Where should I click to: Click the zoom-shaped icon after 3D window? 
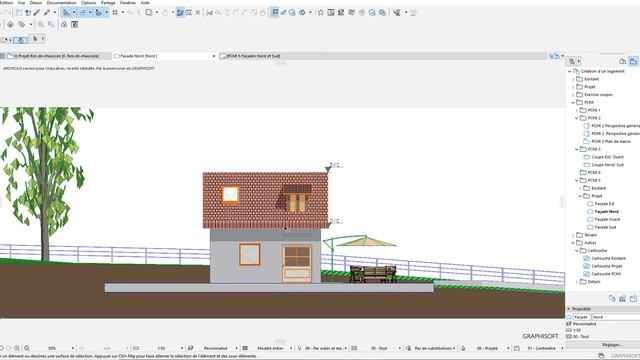pyautogui.click(x=292, y=13)
